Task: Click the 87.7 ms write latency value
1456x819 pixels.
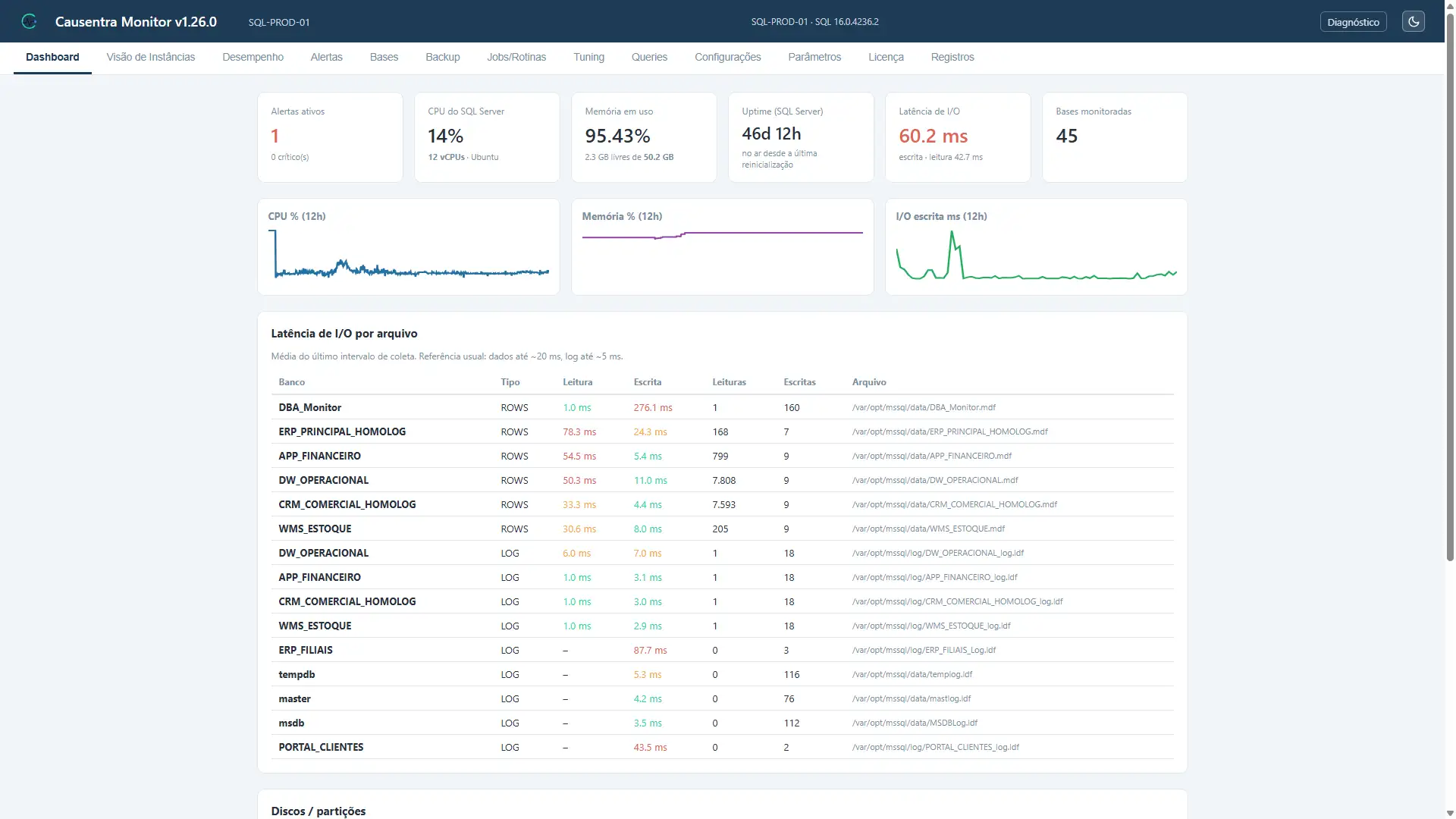Action: tap(650, 650)
